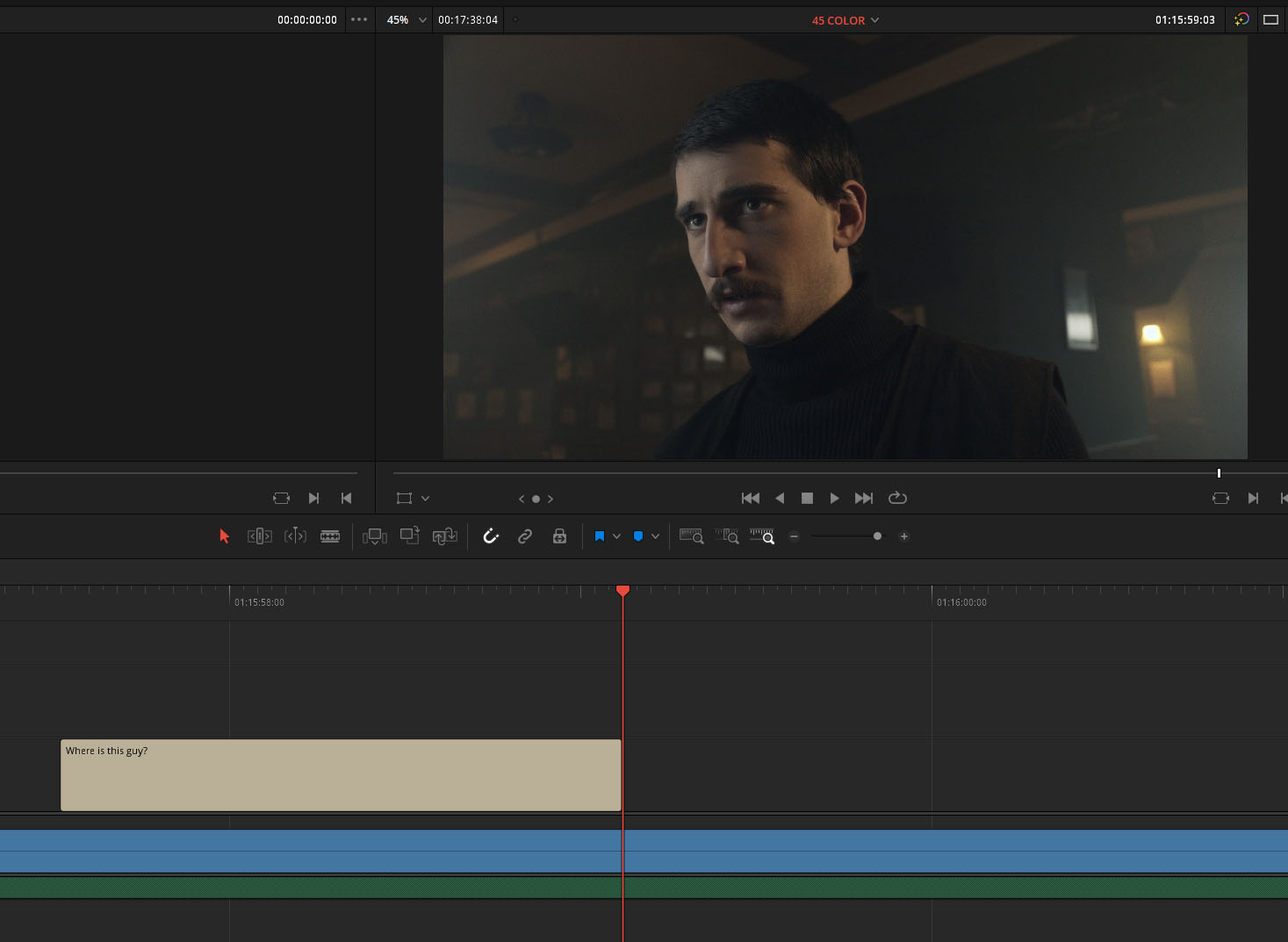Activate the Trim Edit Mode tool

click(x=259, y=536)
